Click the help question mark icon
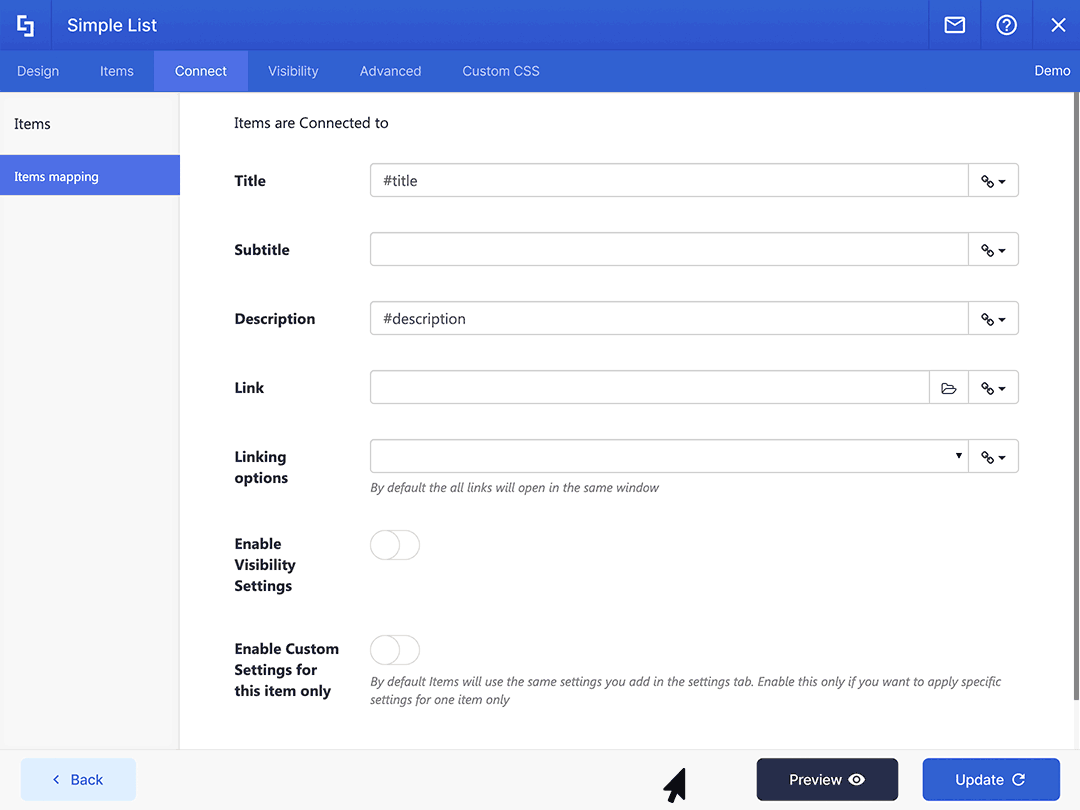This screenshot has height=810, width=1080. tap(1006, 25)
